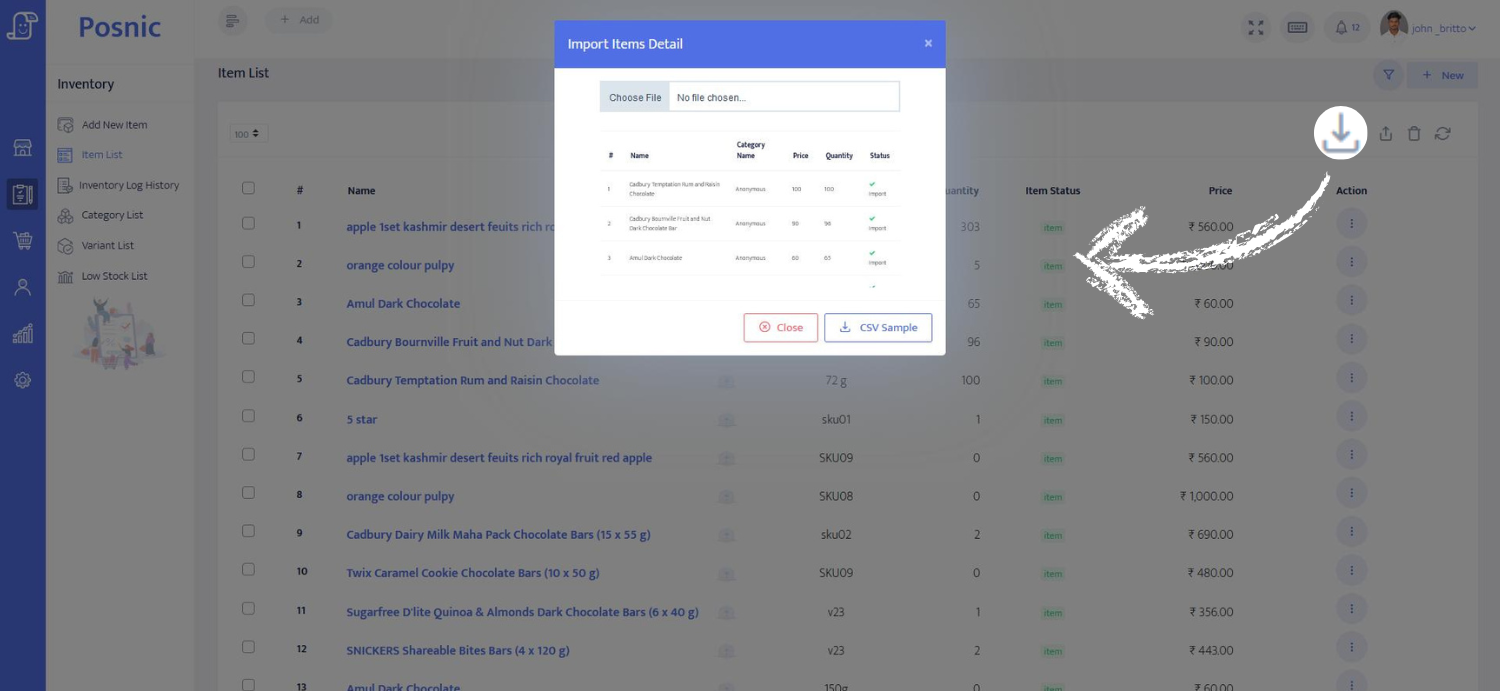Click the export upload icon

point(1385,134)
